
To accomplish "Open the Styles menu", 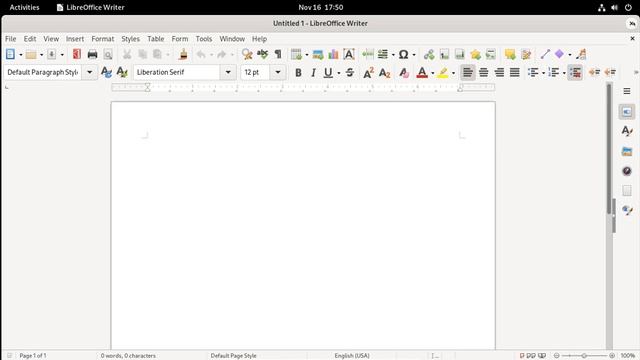I will pyautogui.click(x=131, y=39).
